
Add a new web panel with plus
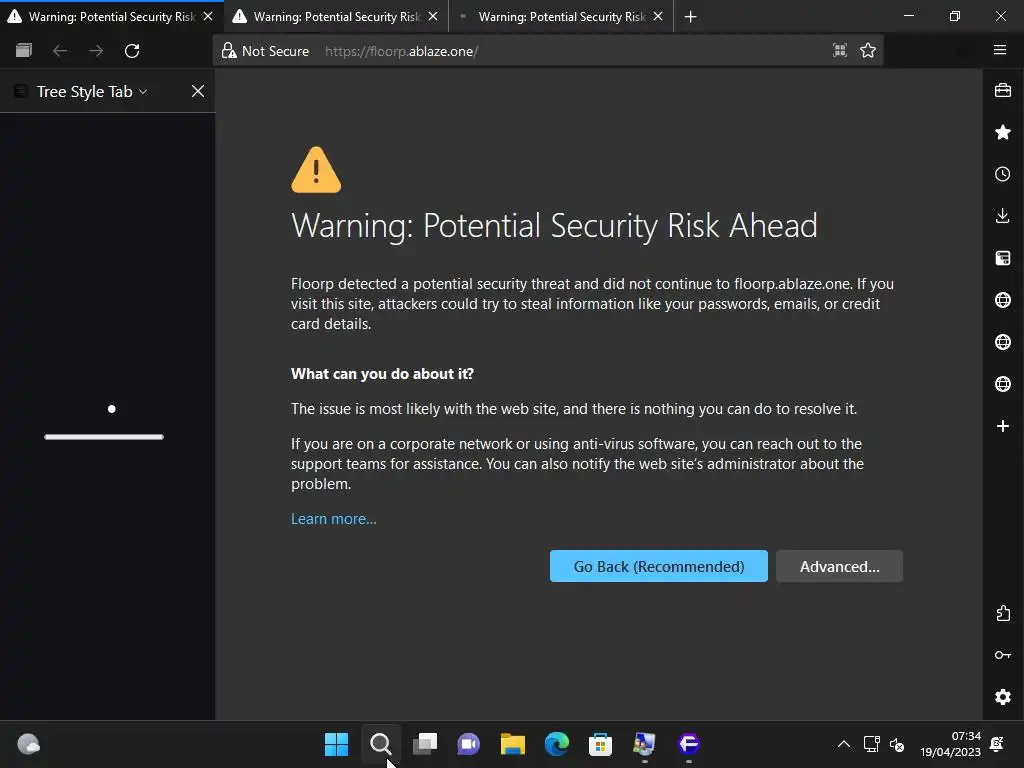pyautogui.click(x=1002, y=426)
